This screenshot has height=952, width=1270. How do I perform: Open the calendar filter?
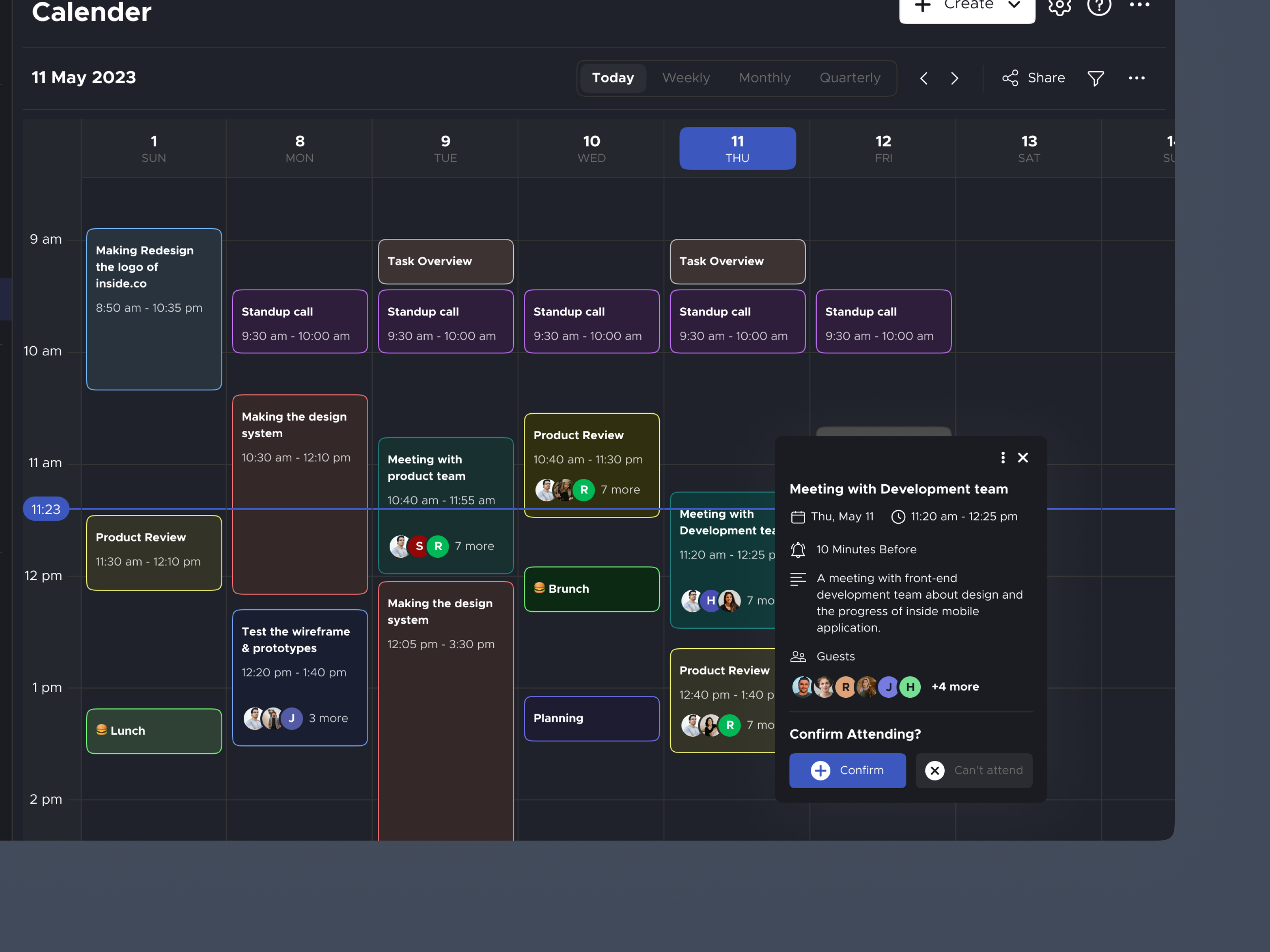1096,78
